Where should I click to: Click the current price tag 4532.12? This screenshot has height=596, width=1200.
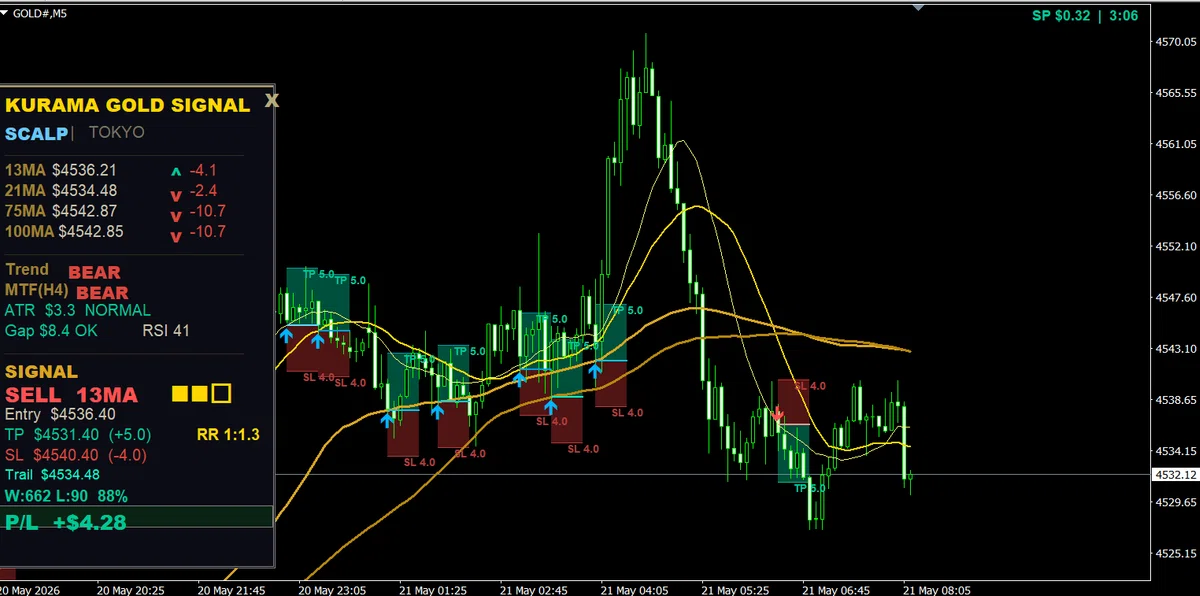1176,475
